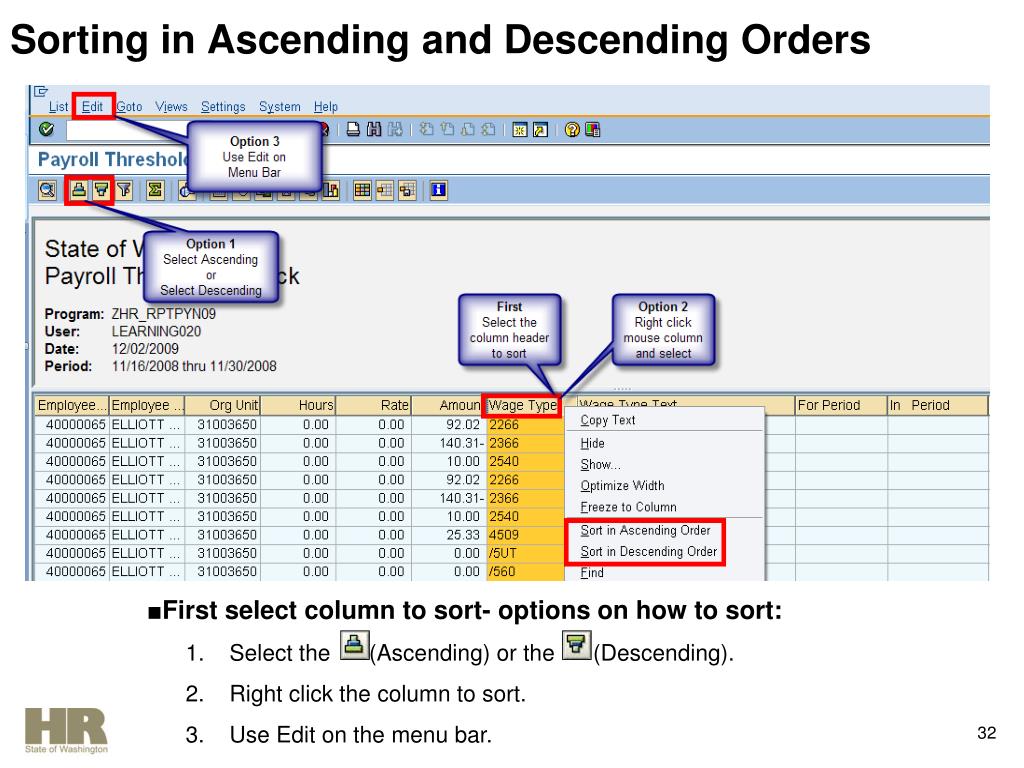Click the Next Page navigation icon
This screenshot has height=768, width=1024.
click(x=468, y=129)
